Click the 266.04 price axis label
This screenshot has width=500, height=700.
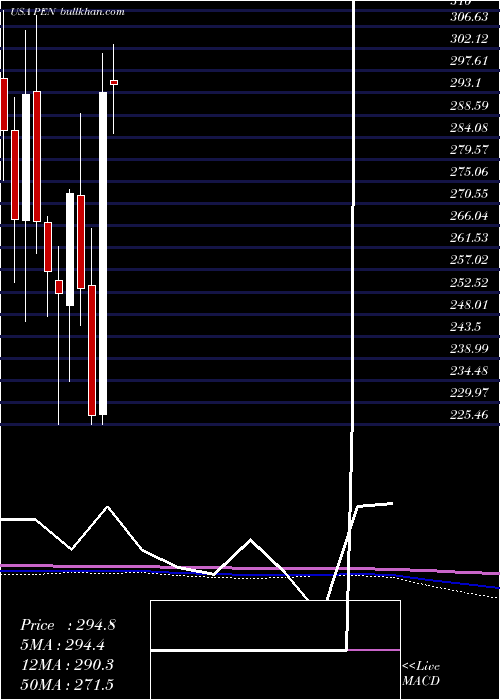[469, 216]
